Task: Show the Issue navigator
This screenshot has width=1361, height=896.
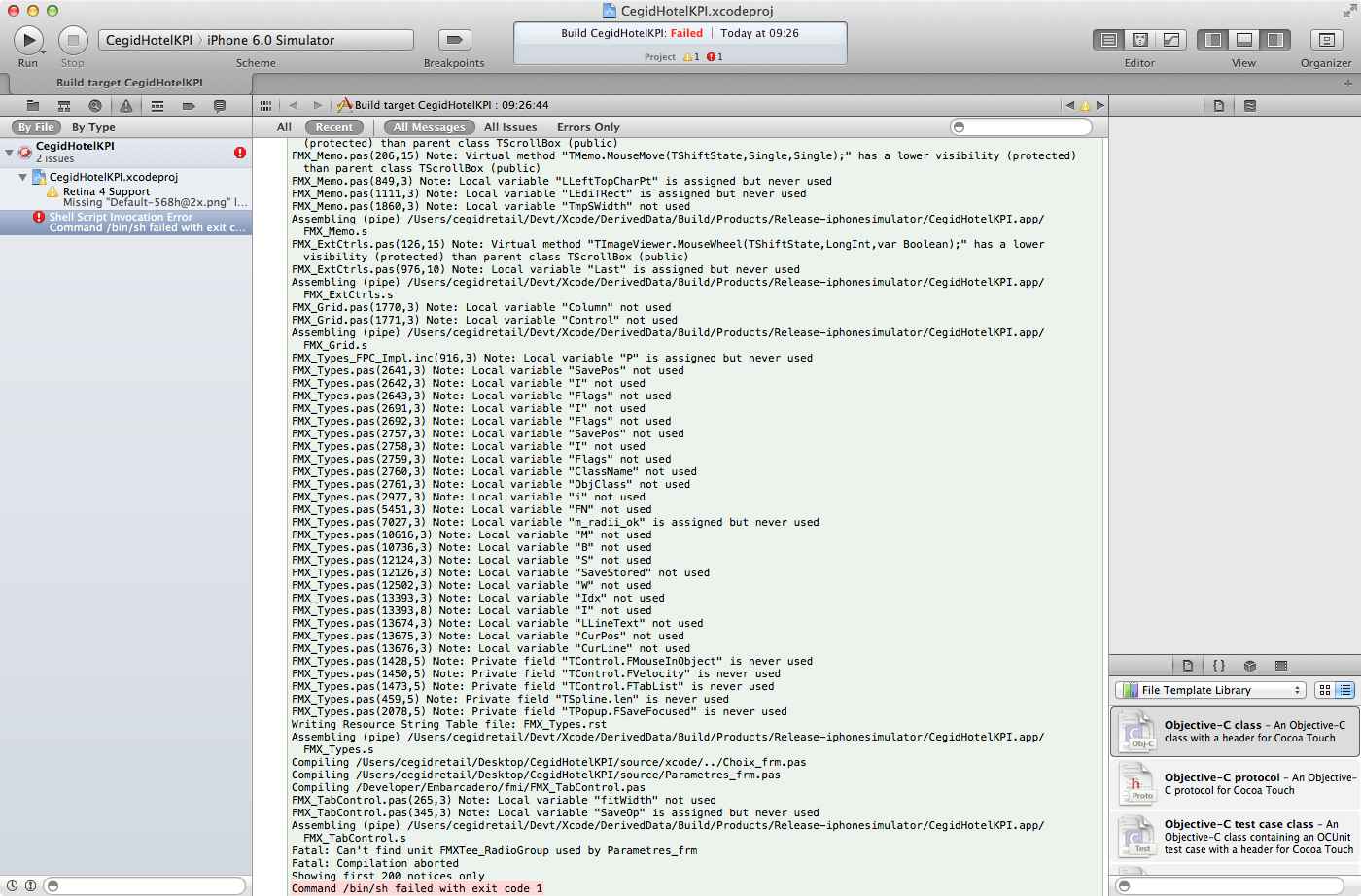Action: click(x=126, y=105)
